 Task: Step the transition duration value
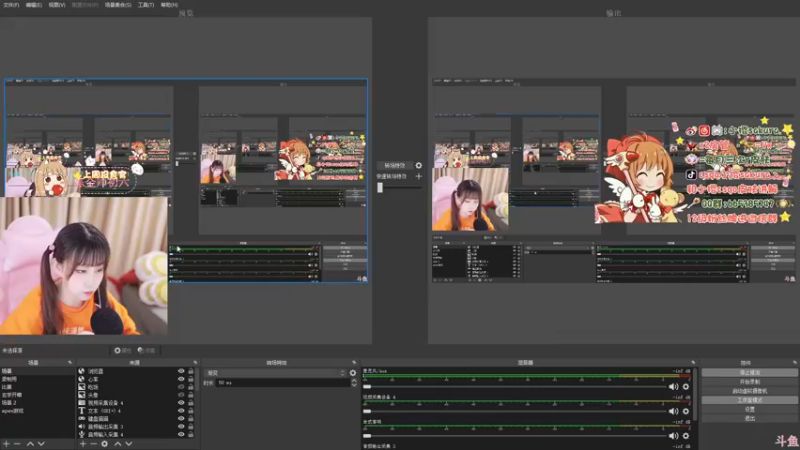click(x=354, y=383)
